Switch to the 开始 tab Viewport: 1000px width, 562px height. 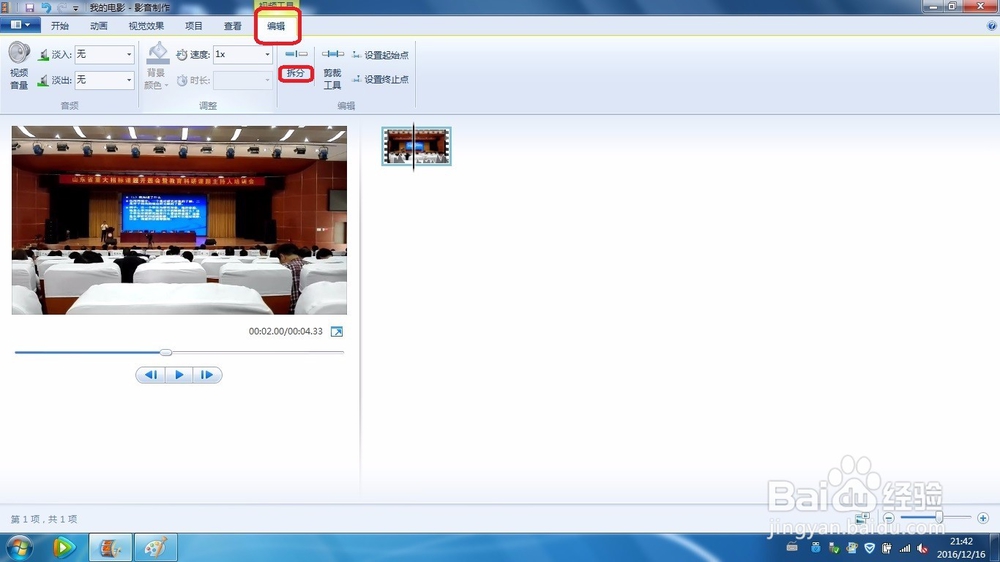pyautogui.click(x=60, y=26)
